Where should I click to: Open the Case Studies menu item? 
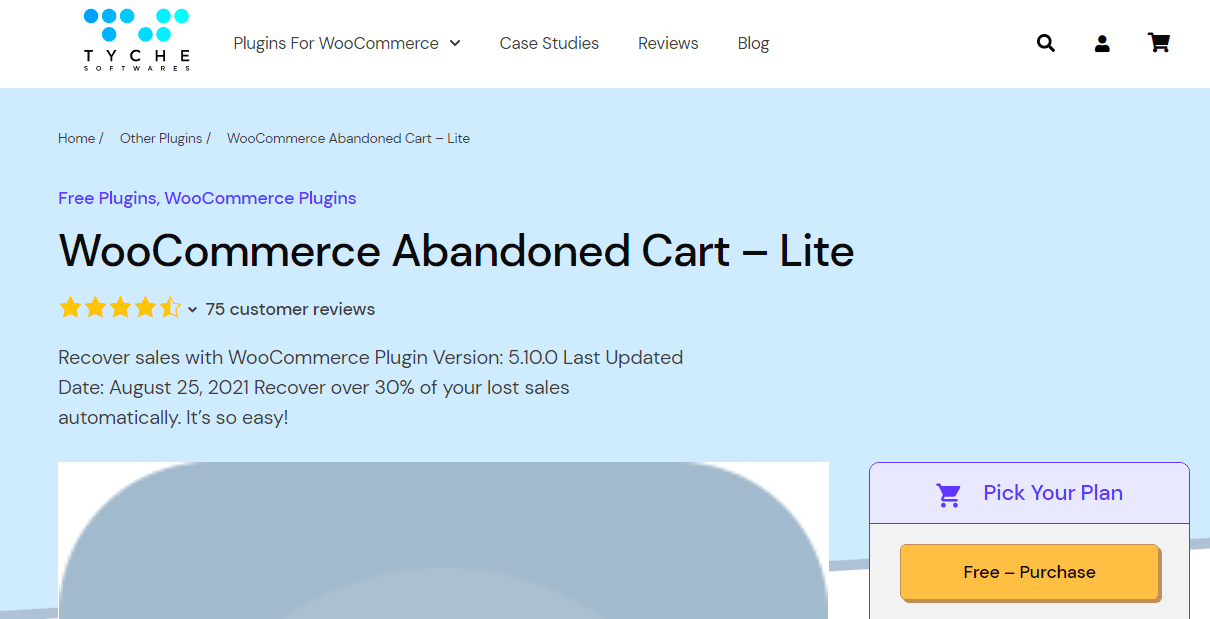click(x=549, y=43)
